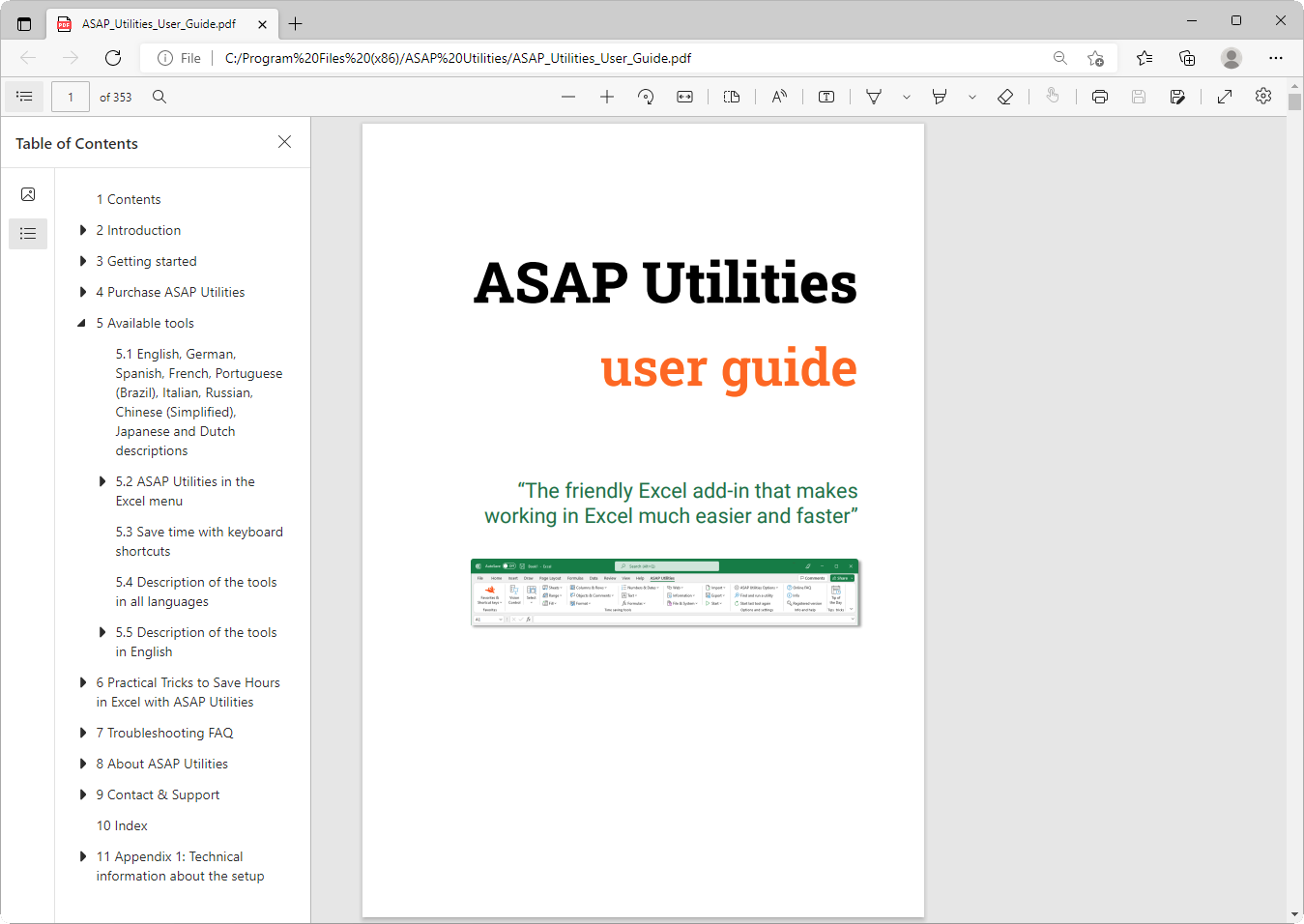Select the Highlight tool

pyautogui.click(x=940, y=97)
